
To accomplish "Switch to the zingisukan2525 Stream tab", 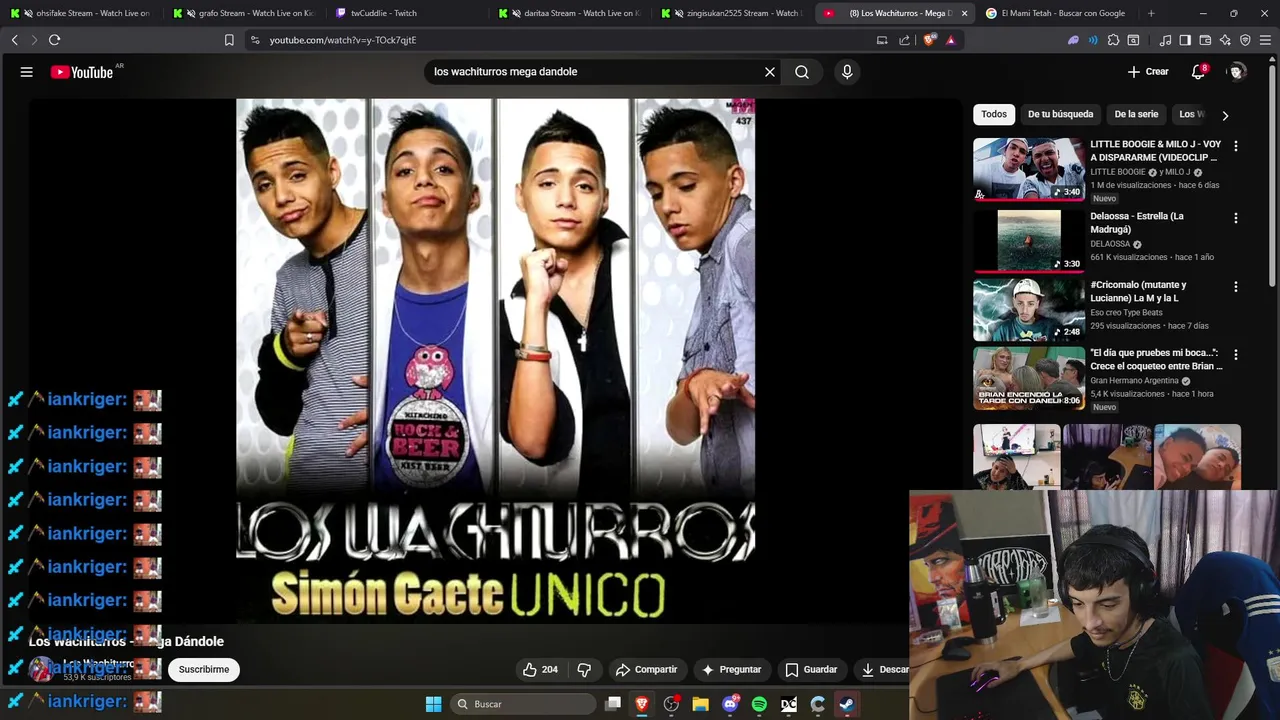I will 733,13.
